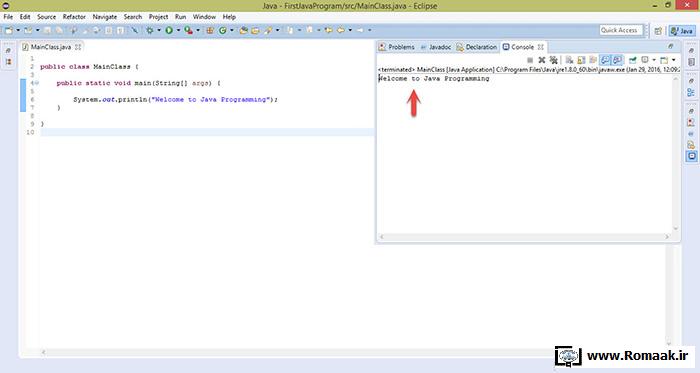Click the Problems icon in right trim stack
Viewport: 700px width, 373px height.
click(691, 122)
